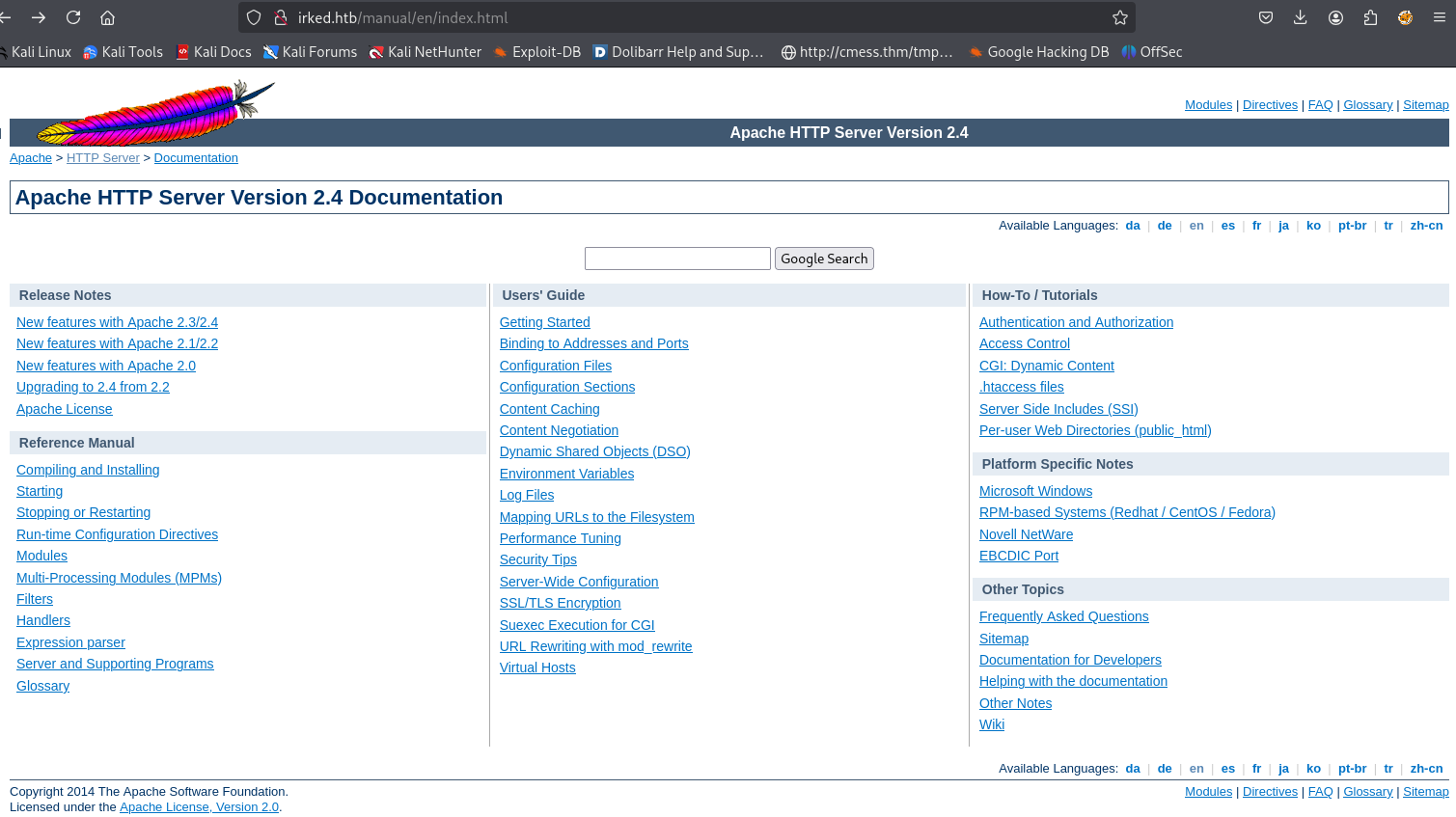Open New features with Apache 2.3/2.4
This screenshot has height=817, width=1456.
tap(117, 322)
